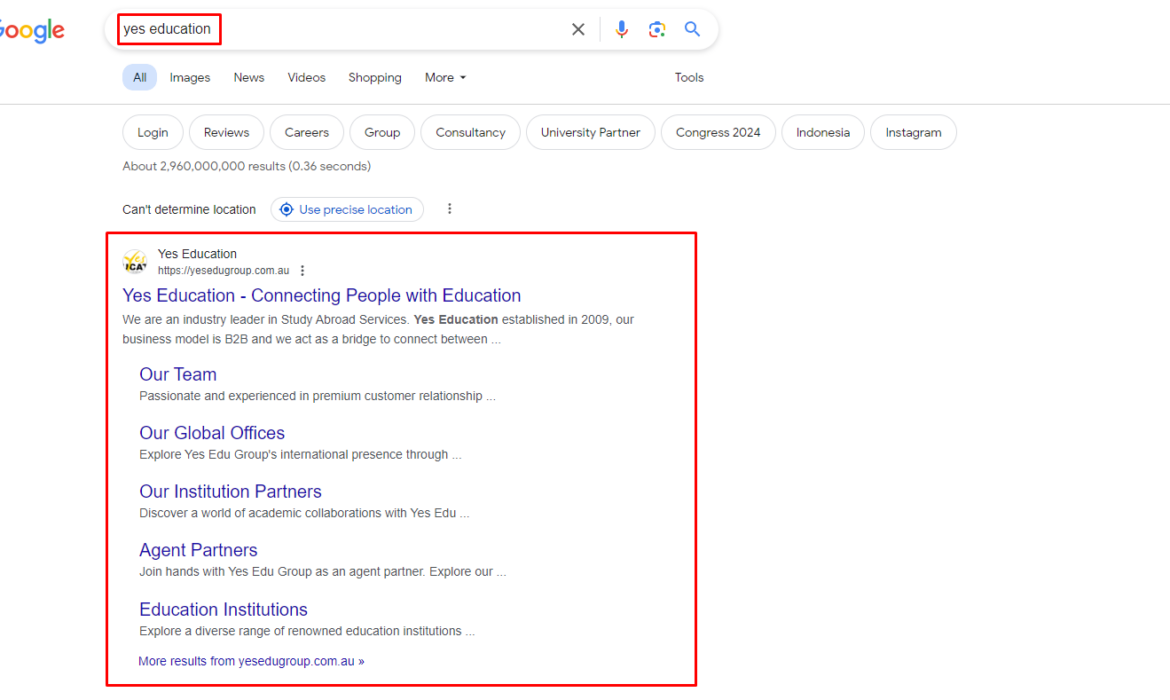
Task: Expand the More dropdown
Action: pyautogui.click(x=445, y=78)
